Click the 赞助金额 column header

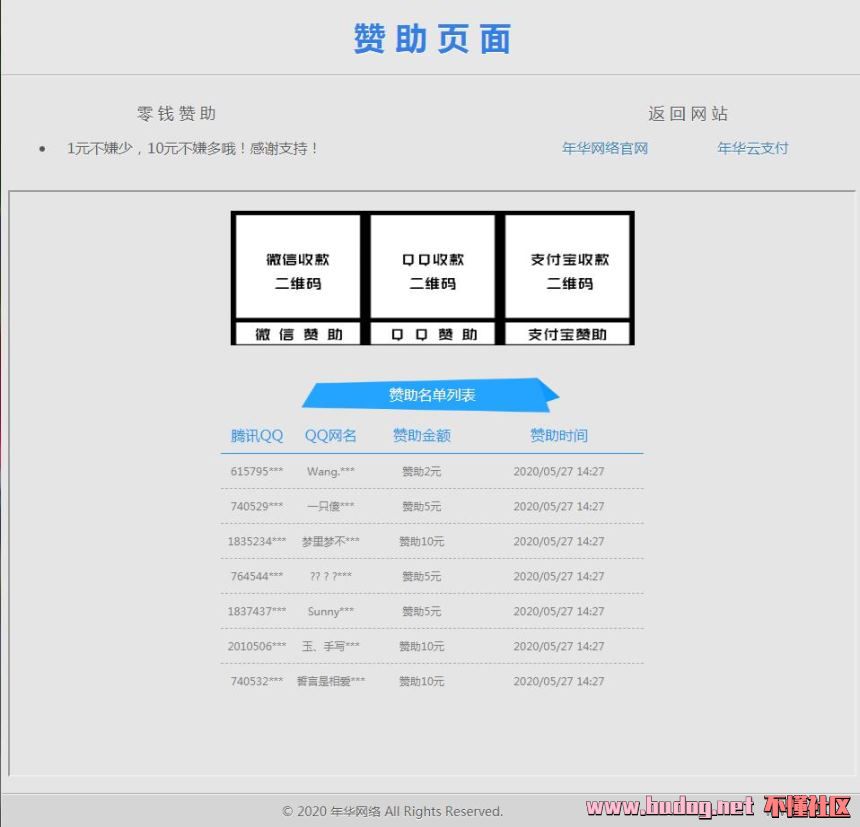422,436
